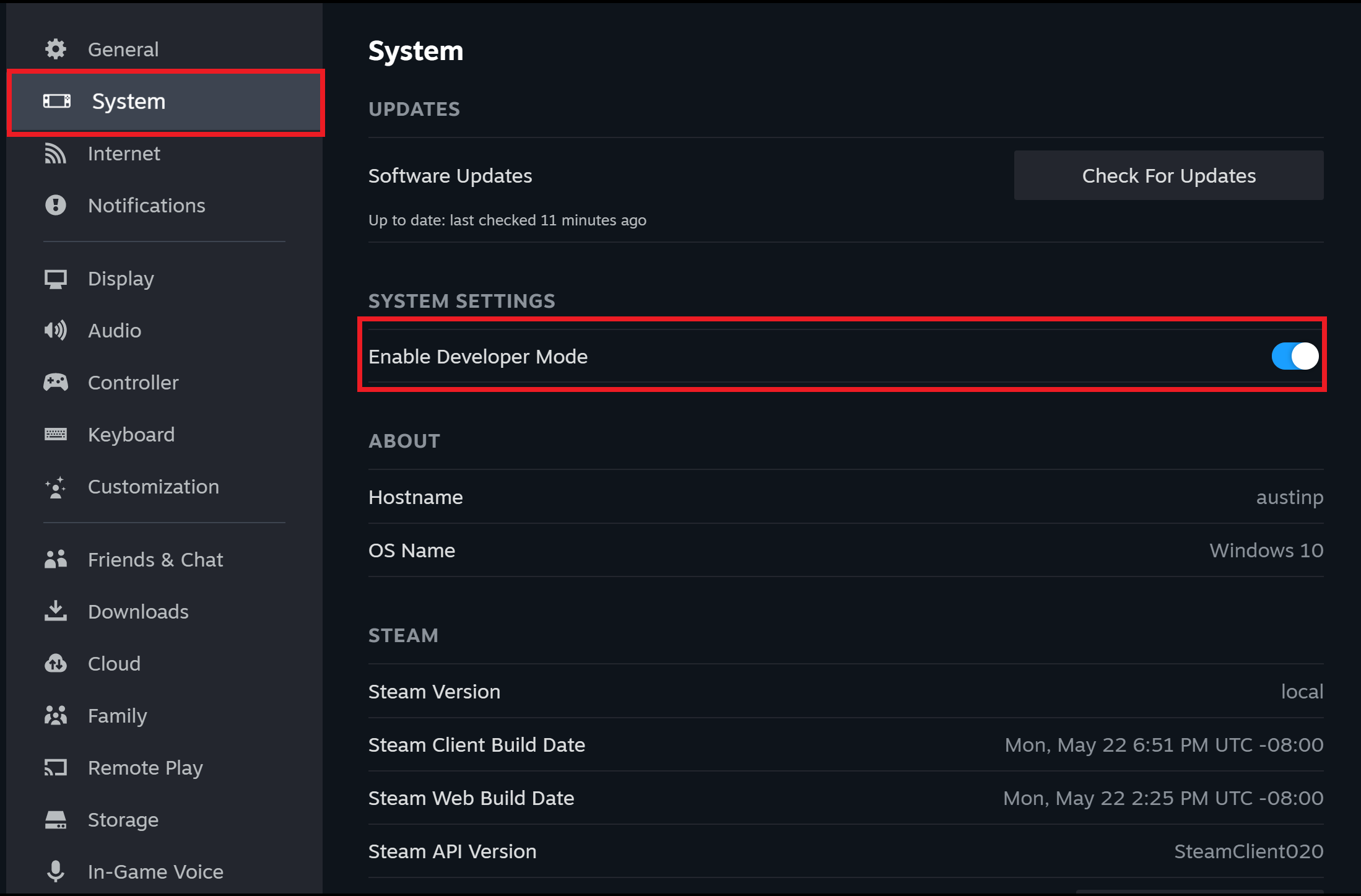Click the Notifications settings icon

click(55, 204)
